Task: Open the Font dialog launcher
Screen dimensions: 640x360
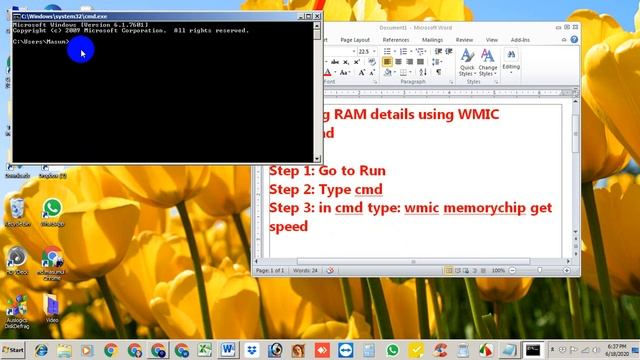Action: click(375, 82)
